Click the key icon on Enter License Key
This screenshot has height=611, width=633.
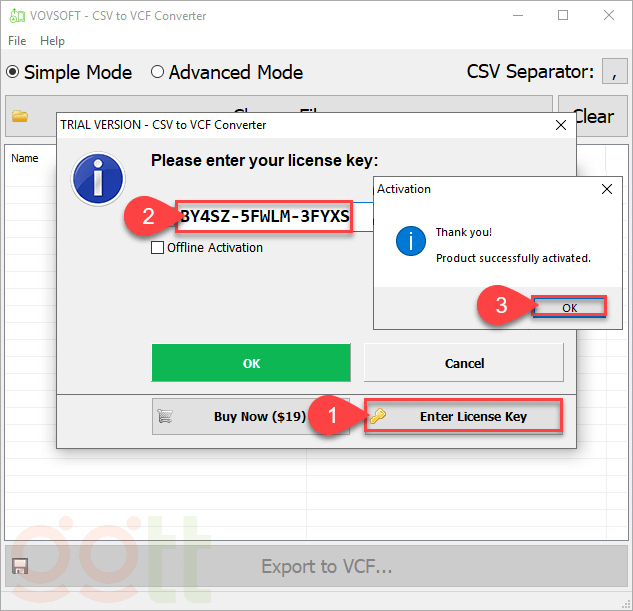[x=377, y=416]
